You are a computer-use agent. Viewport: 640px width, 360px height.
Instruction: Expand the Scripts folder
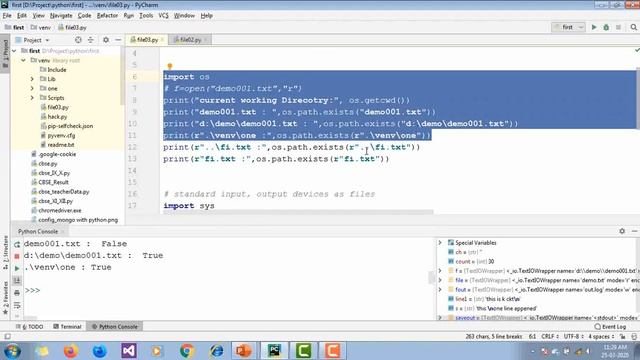[x=32, y=98]
